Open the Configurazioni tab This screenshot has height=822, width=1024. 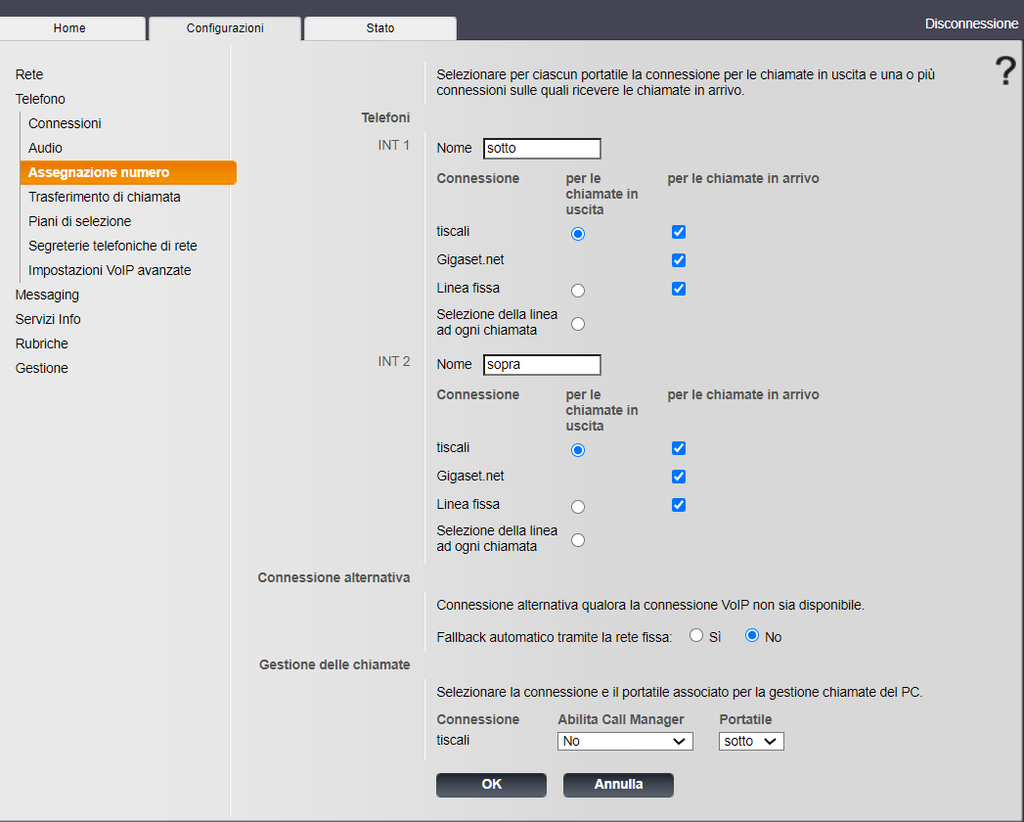point(225,28)
